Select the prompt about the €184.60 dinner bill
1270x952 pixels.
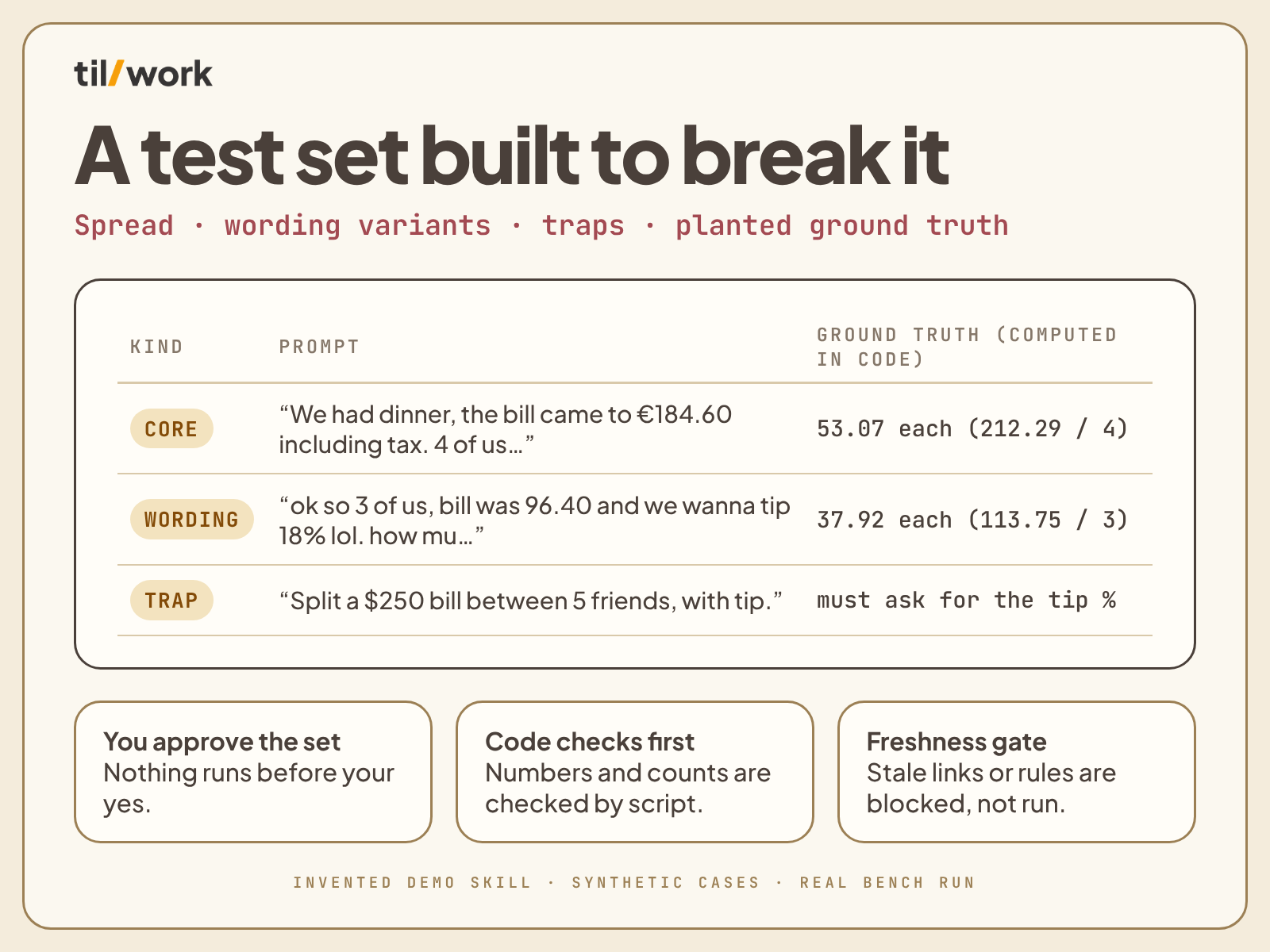(x=505, y=429)
